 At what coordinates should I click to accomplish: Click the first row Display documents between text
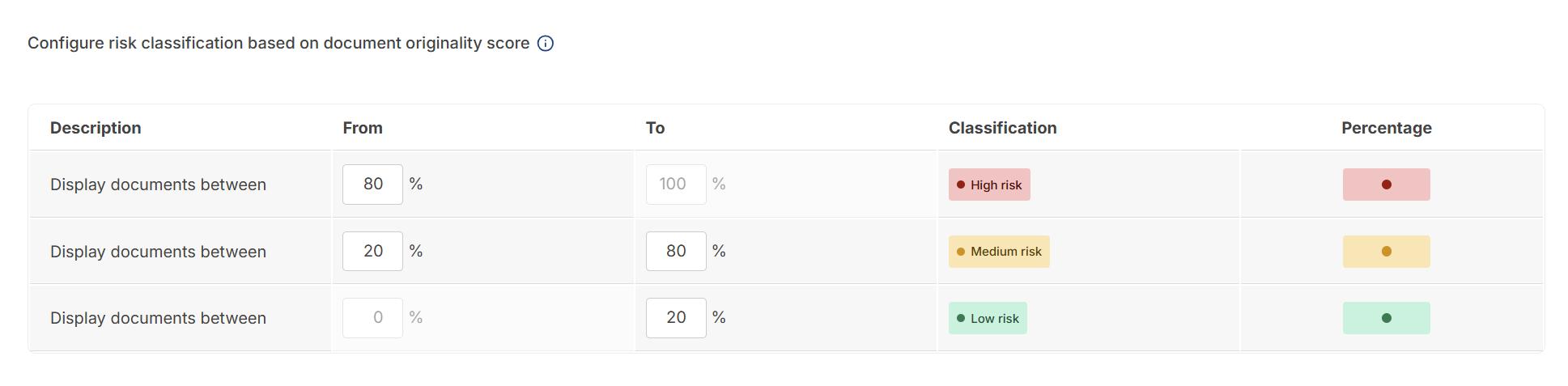158,185
